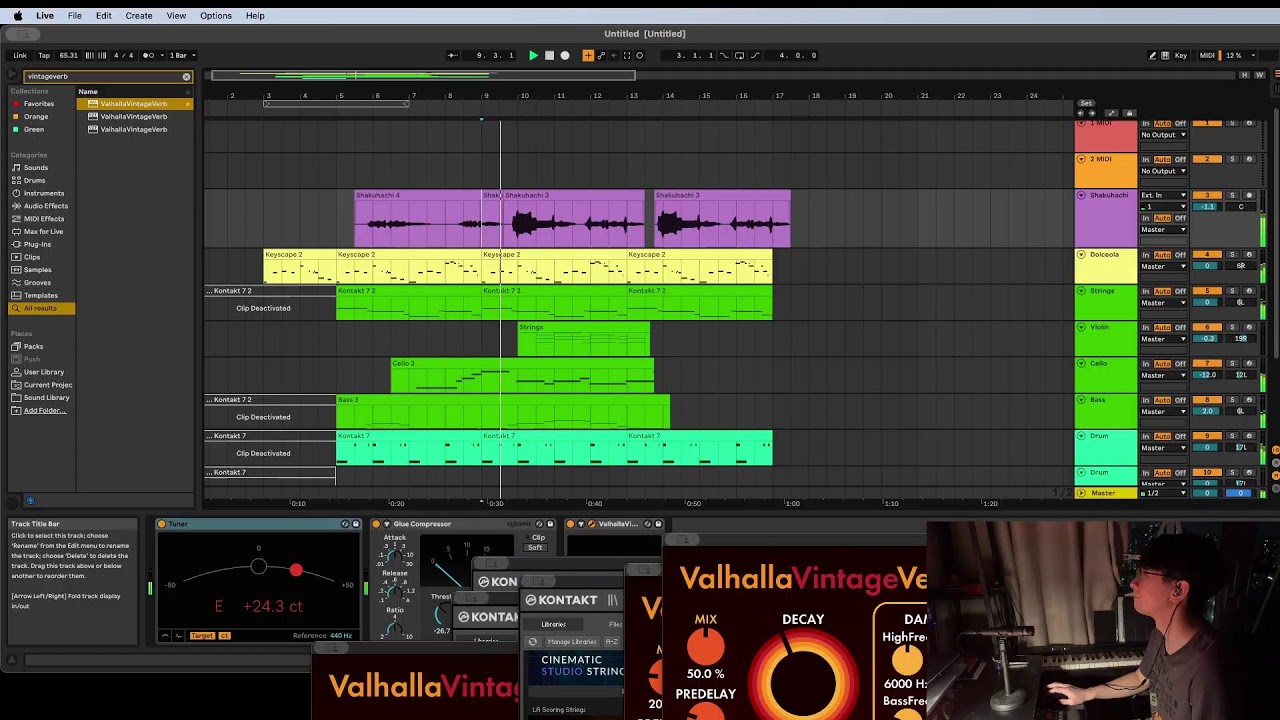Open the Master output dropdown on Violin track
Viewport: 1280px width, 720px height.
(x=1164, y=339)
